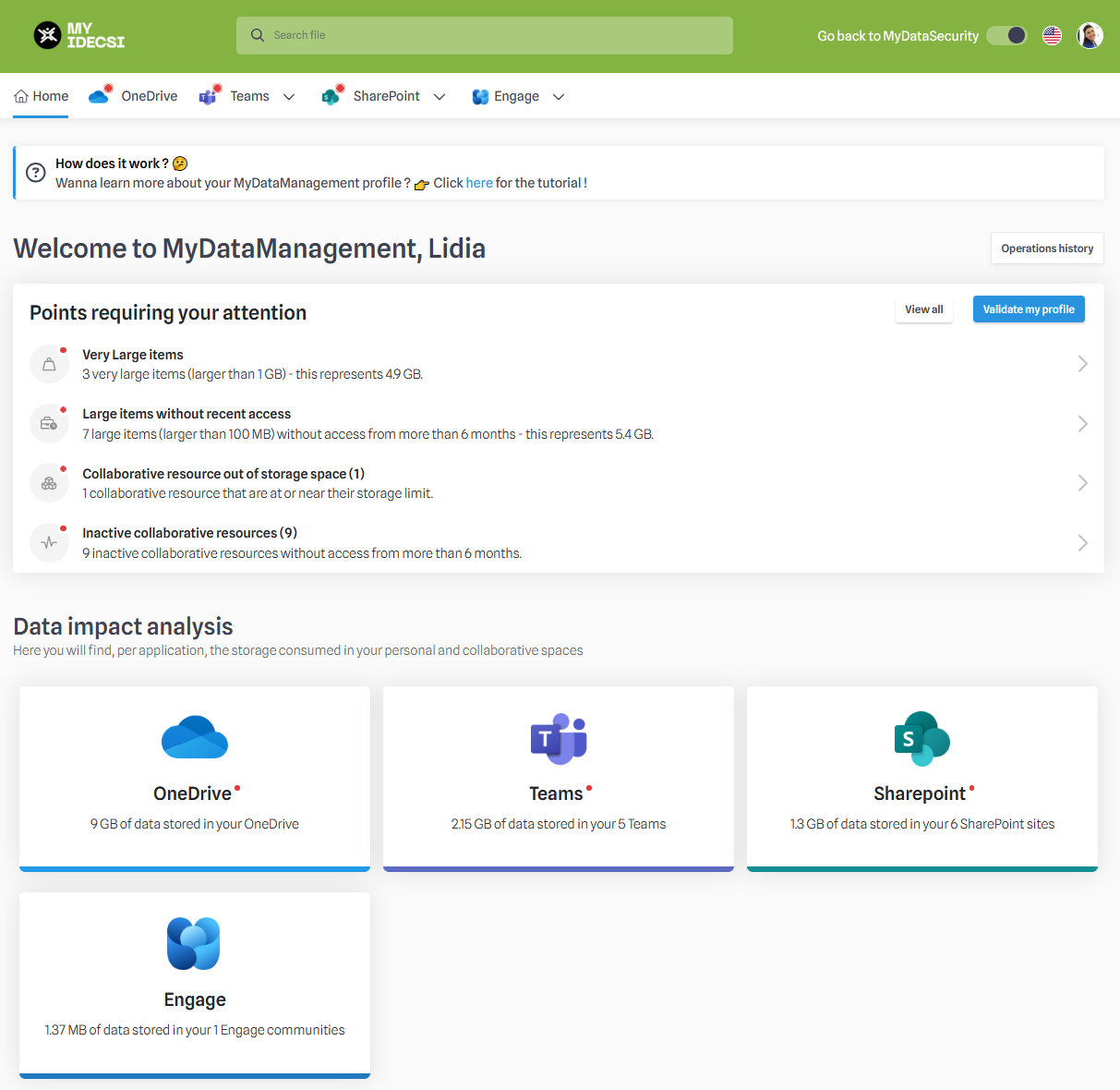The height and width of the screenshot is (1090, 1120).
Task: Click the Teams logo in data analysis
Action: coord(559,739)
